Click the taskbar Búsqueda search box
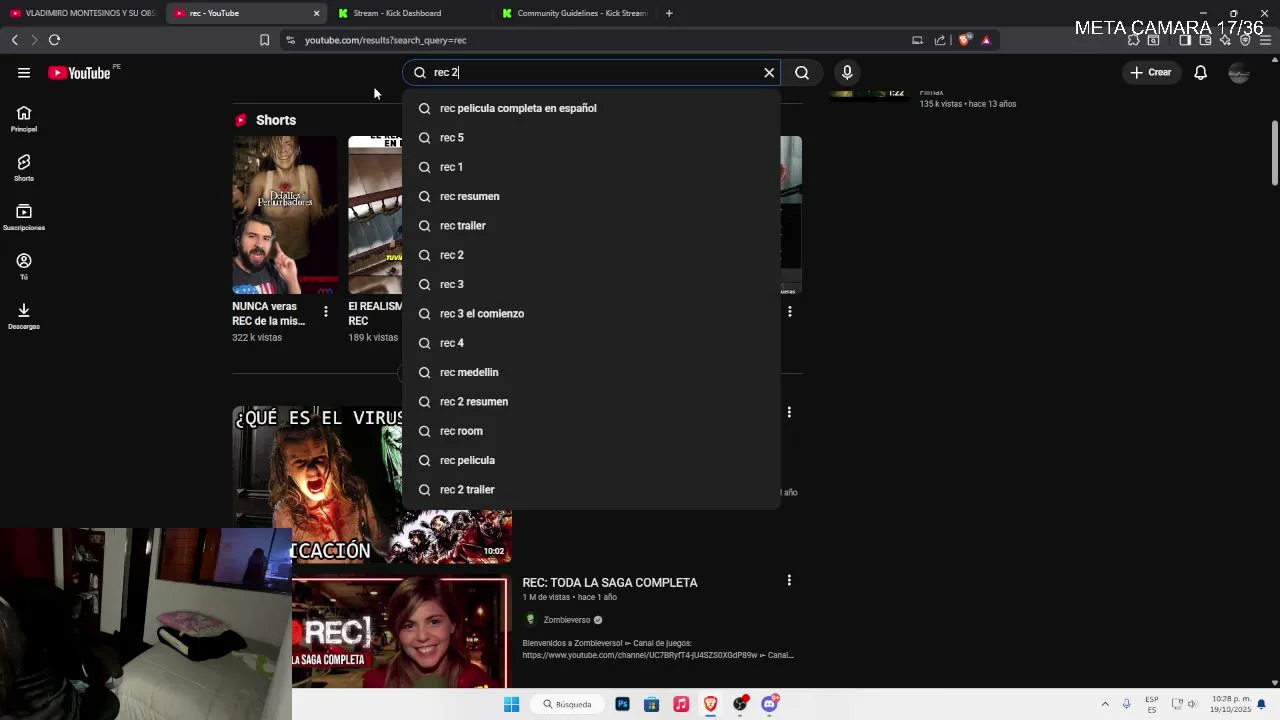Image resolution: width=1280 pixels, height=720 pixels. 567,704
